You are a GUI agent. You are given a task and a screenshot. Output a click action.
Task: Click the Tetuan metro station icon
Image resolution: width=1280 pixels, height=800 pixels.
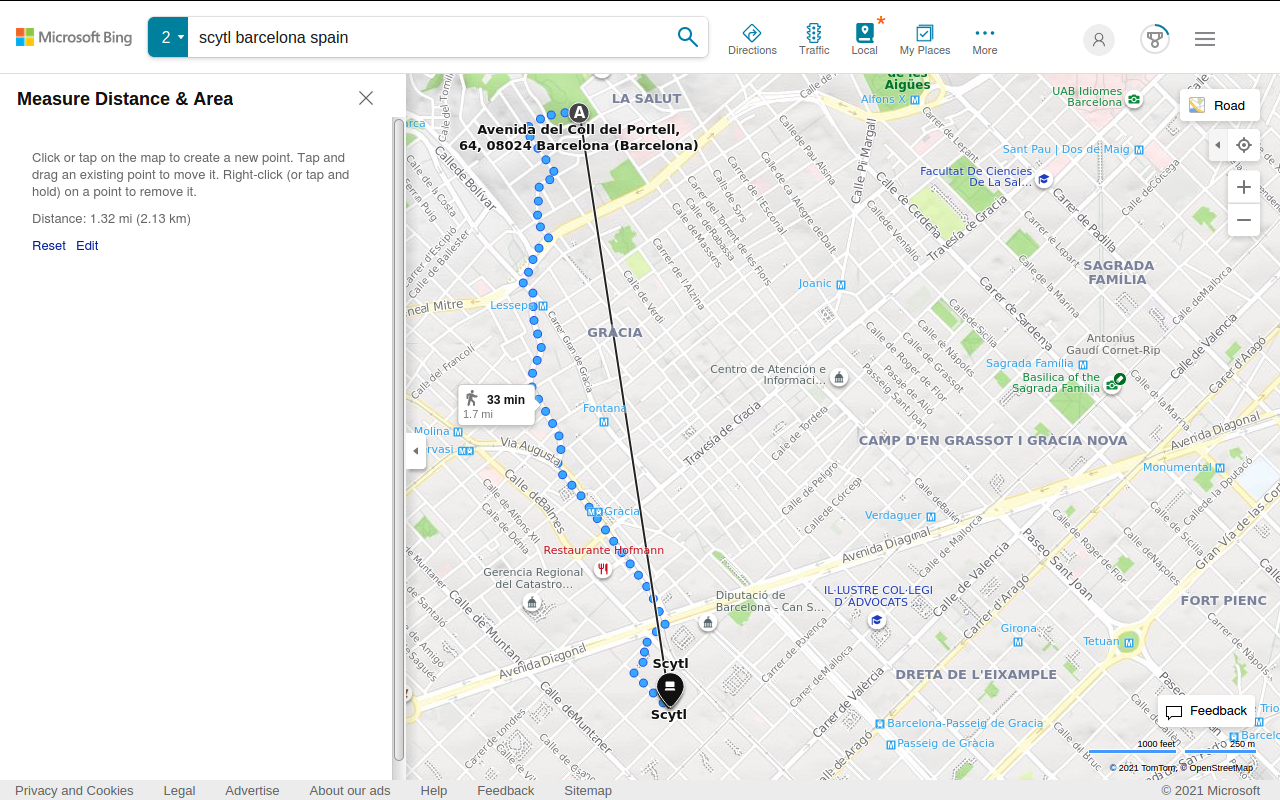pyautogui.click(x=1129, y=641)
